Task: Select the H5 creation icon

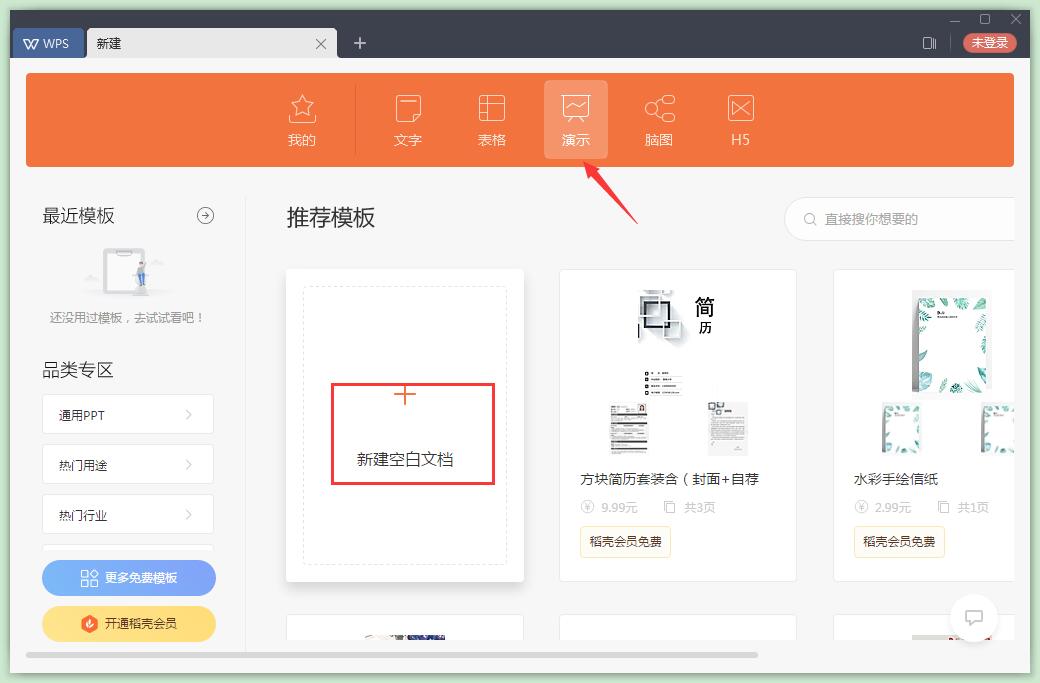Action: point(739,118)
